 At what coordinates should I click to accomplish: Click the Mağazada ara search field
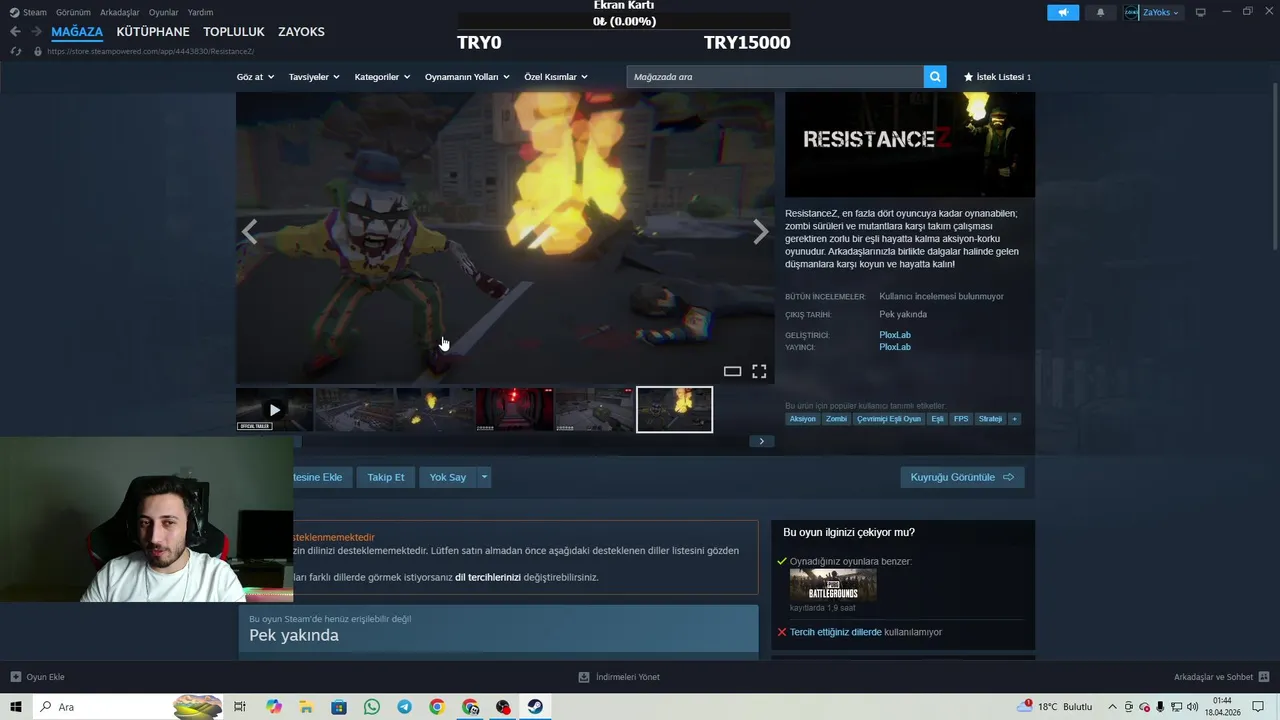775,77
